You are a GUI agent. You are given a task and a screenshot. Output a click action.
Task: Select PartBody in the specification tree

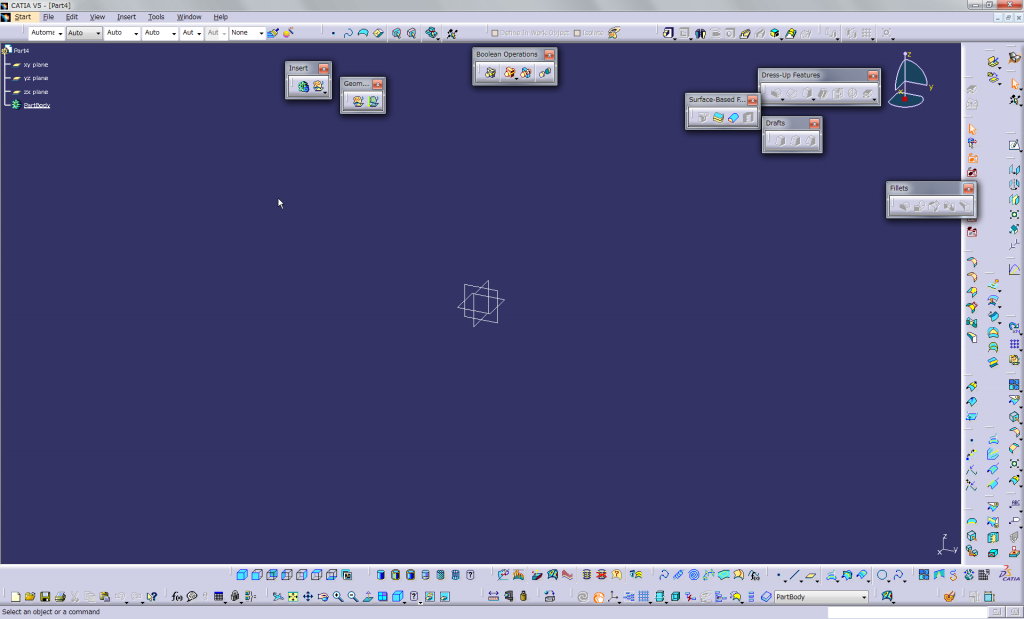point(36,105)
